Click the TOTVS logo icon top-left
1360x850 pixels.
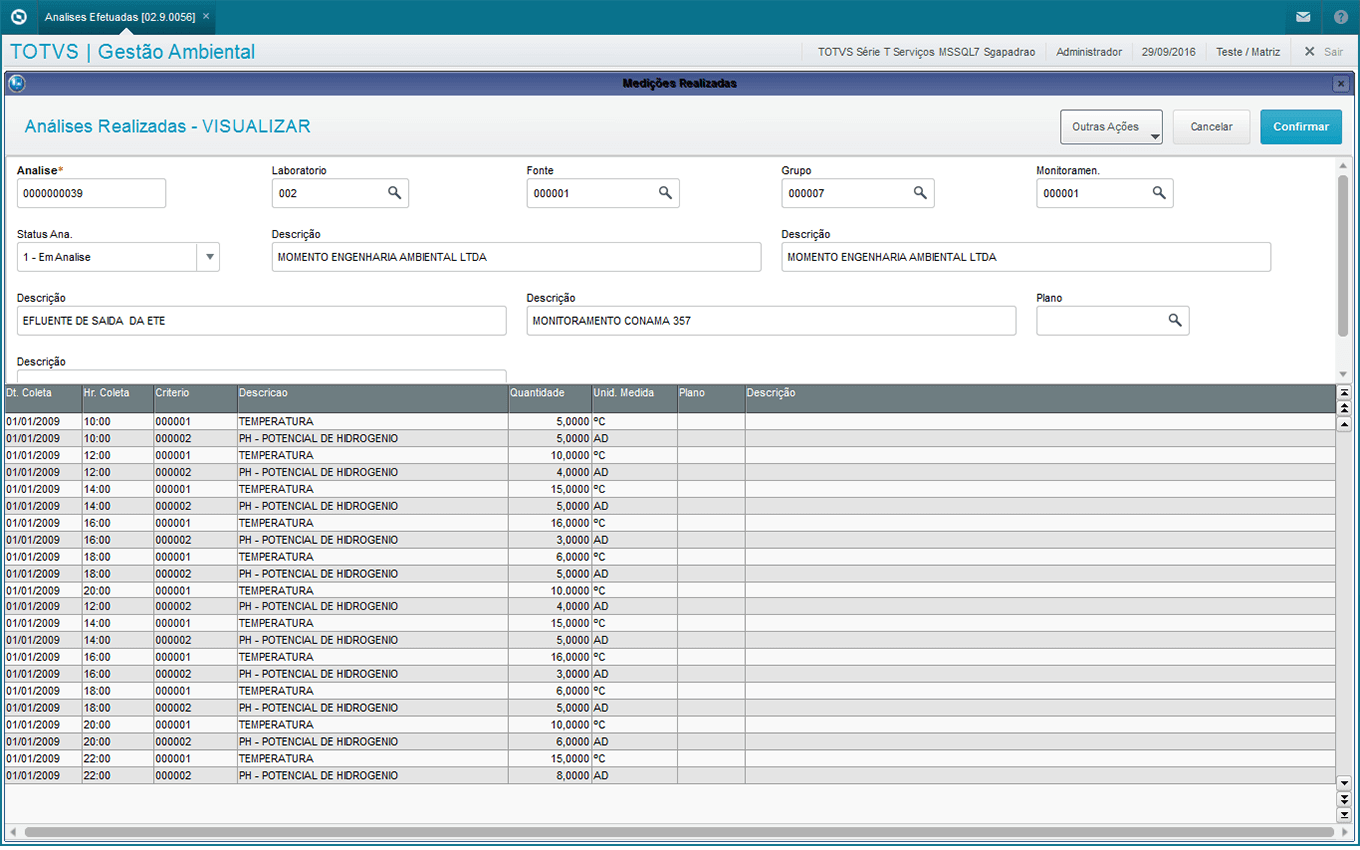click(17, 17)
